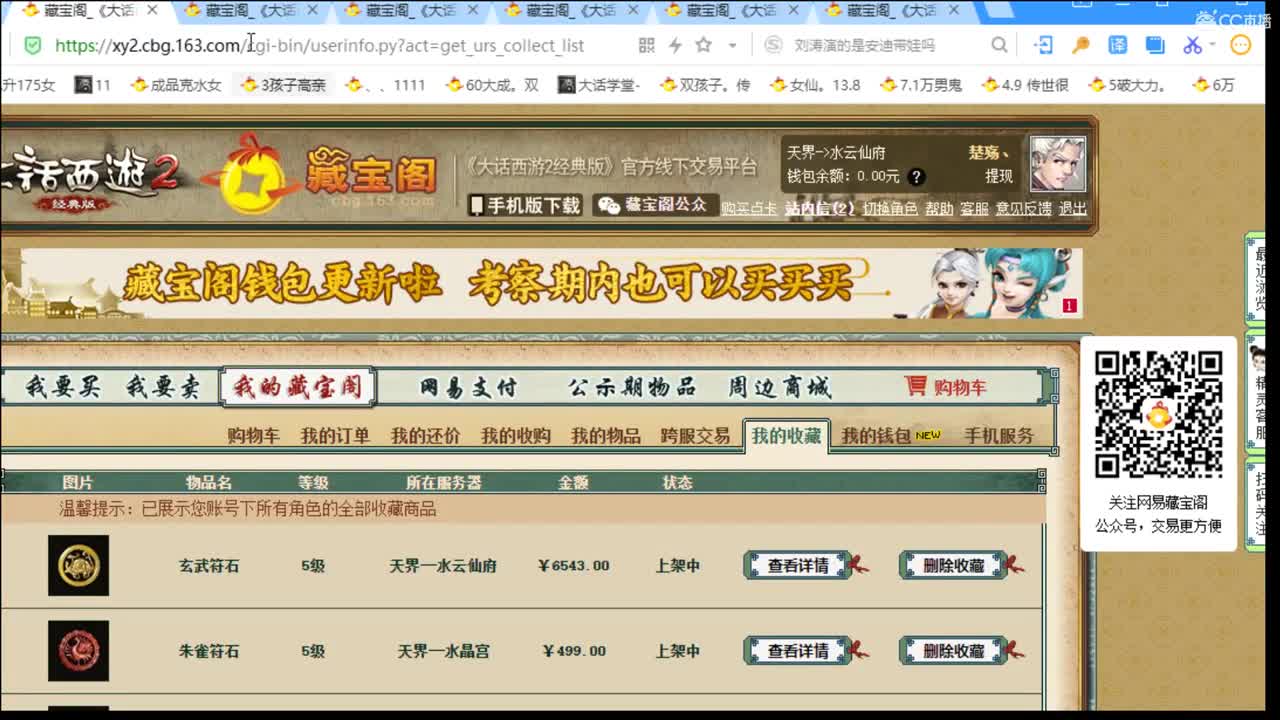Click the wallet update promotional banner

tap(541, 283)
